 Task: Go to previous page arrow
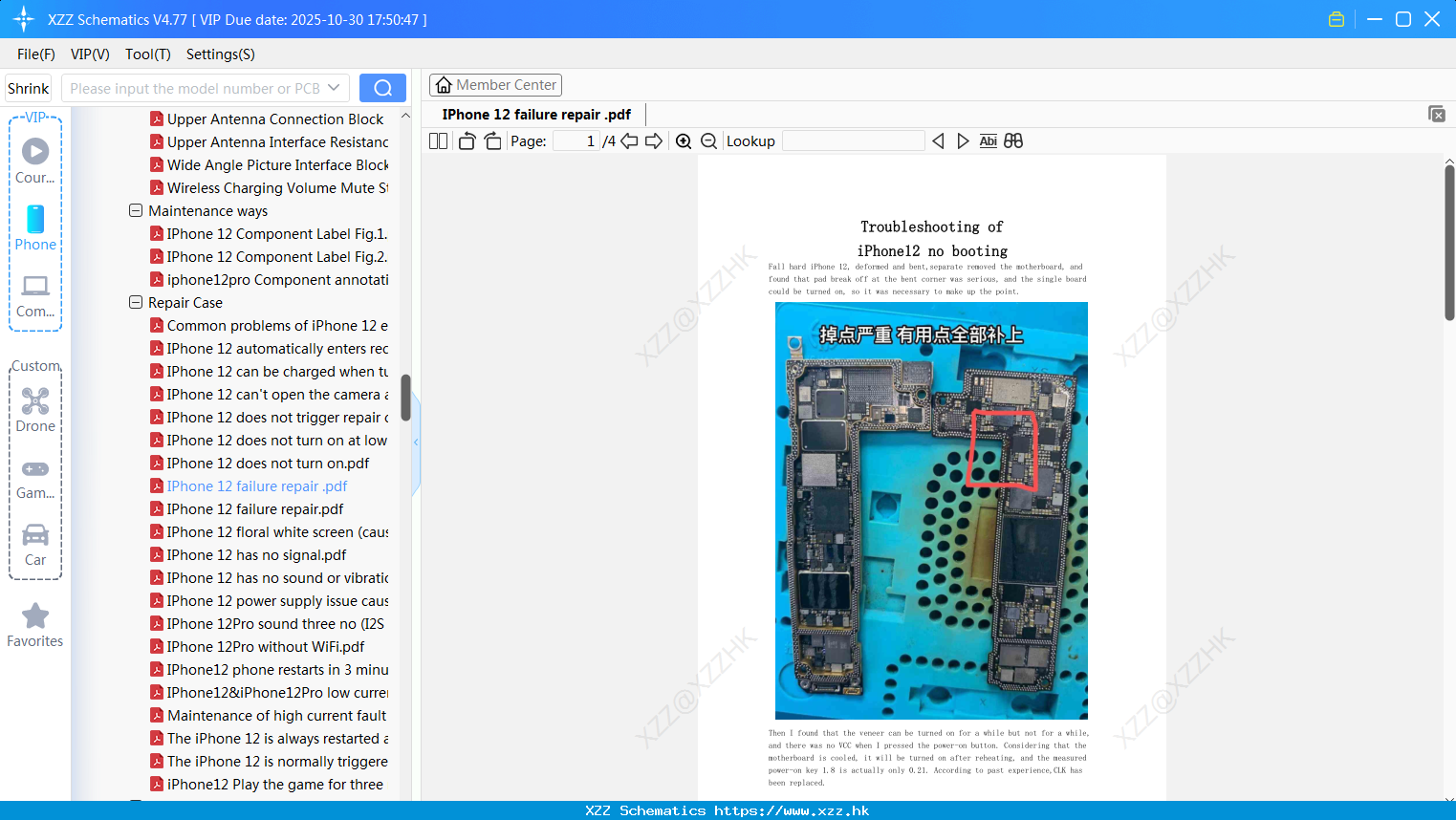(x=629, y=140)
